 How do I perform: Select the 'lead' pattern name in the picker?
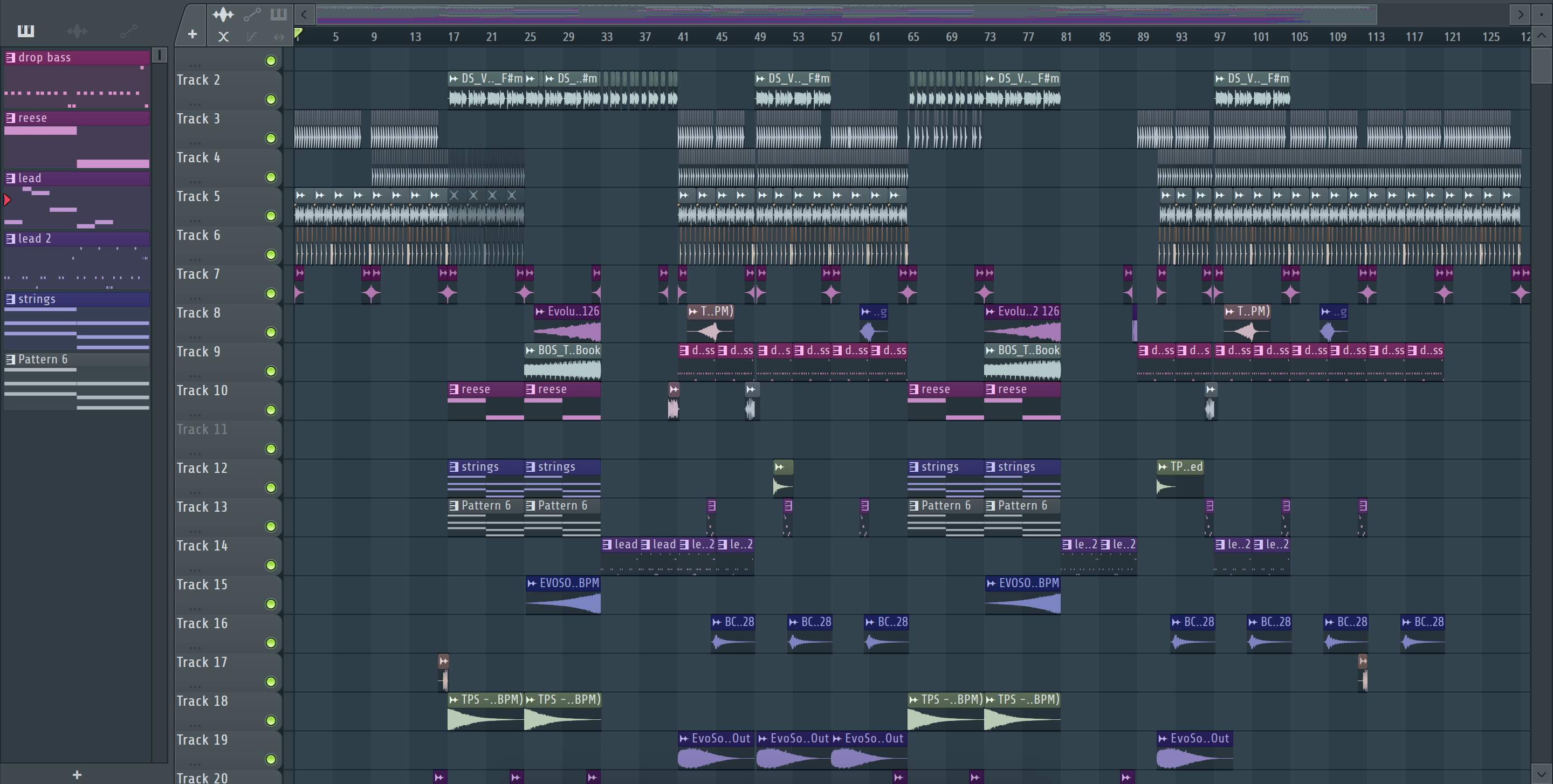point(30,178)
